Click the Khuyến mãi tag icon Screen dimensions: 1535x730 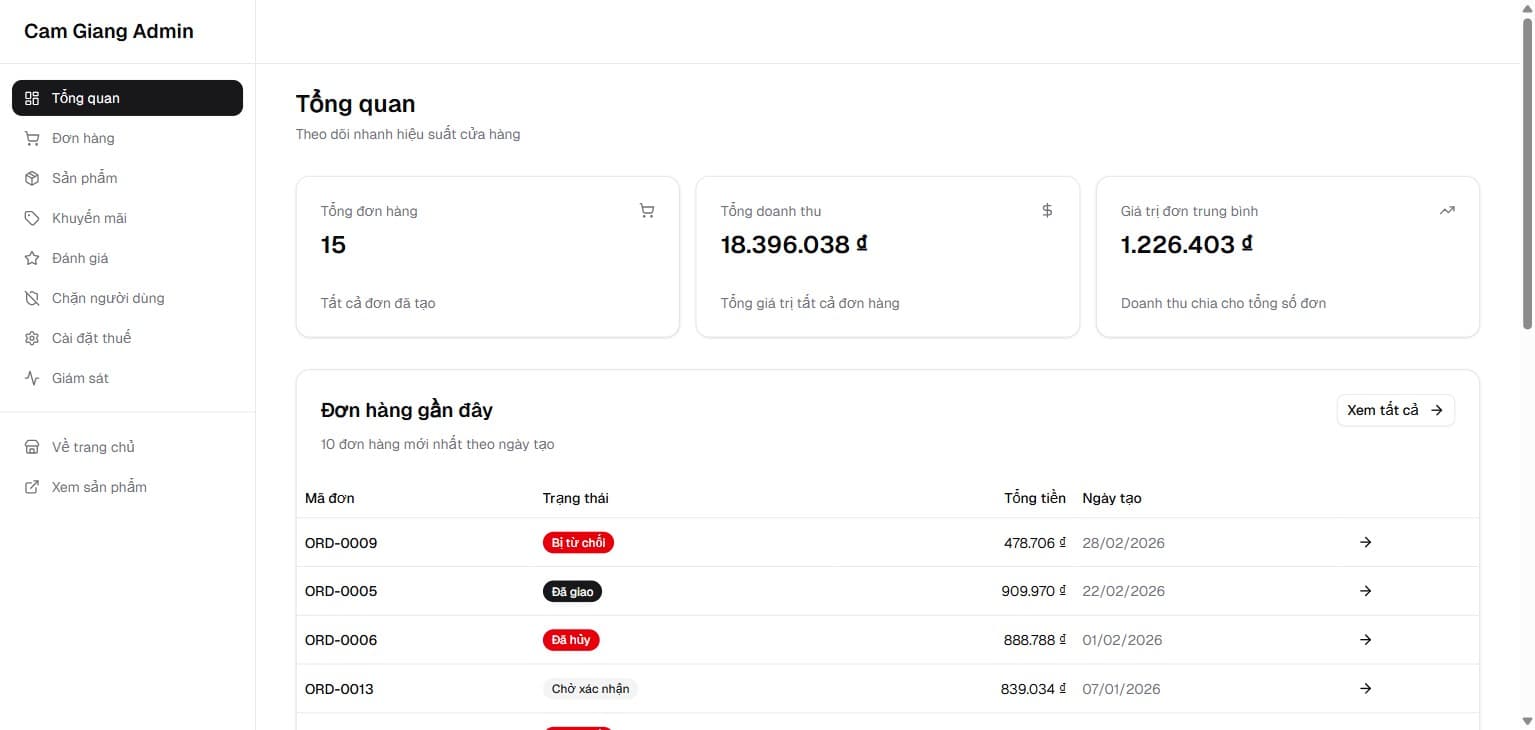click(x=32, y=218)
